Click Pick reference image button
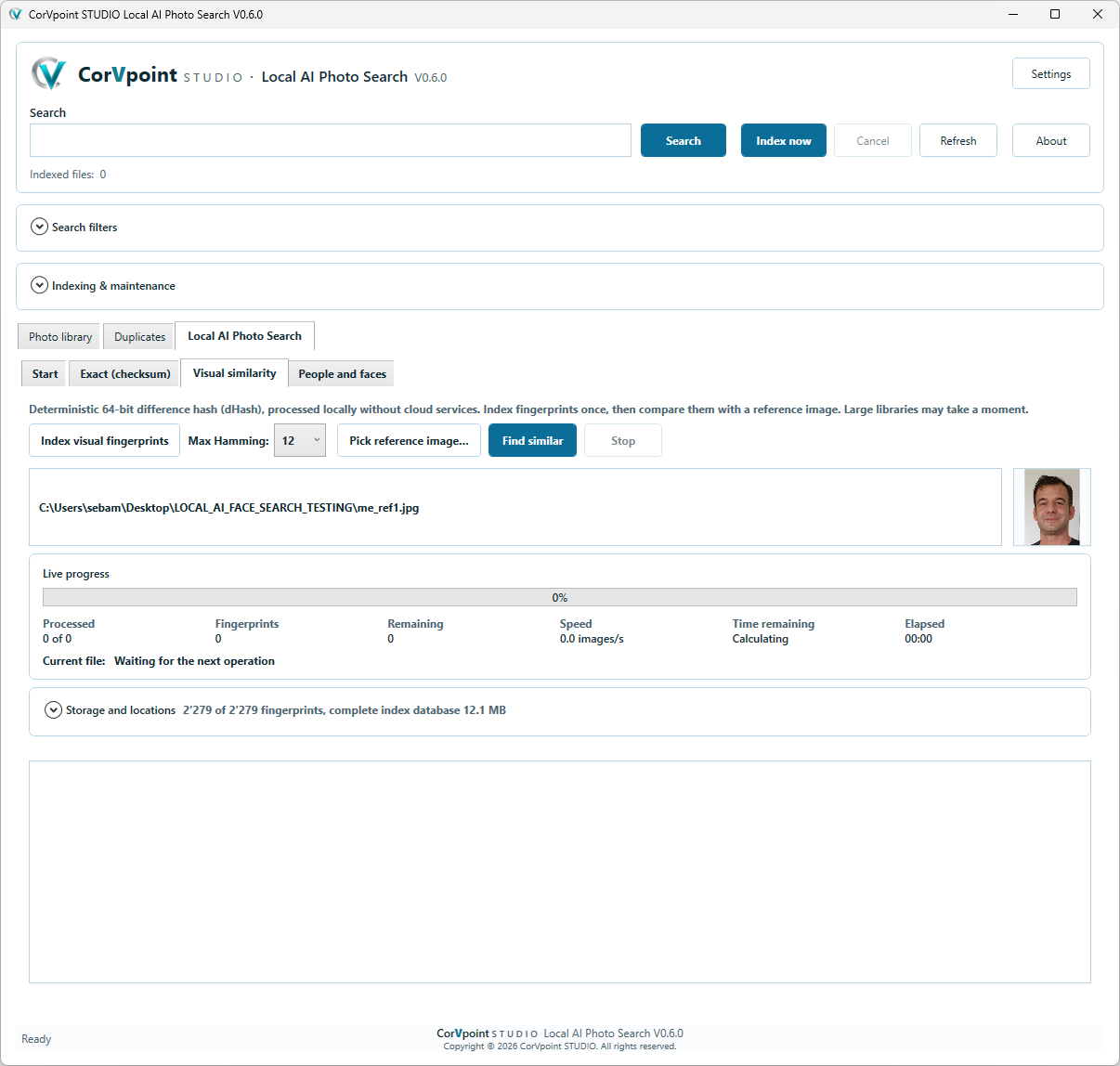Image resolution: width=1120 pixels, height=1066 pixels. 409,441
